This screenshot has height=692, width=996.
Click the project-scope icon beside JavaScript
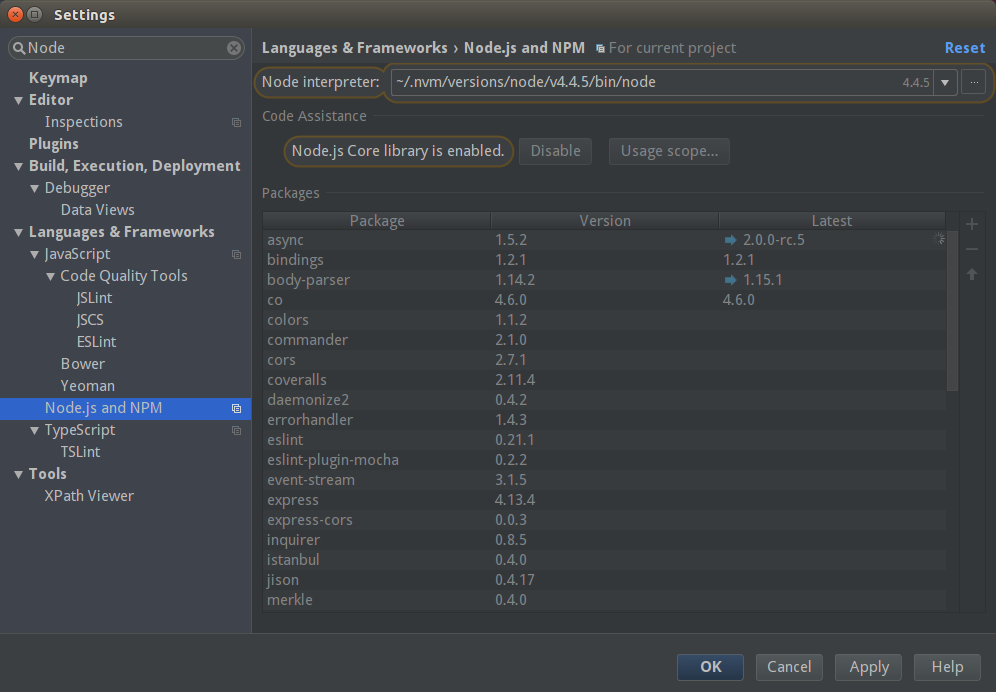click(x=236, y=254)
